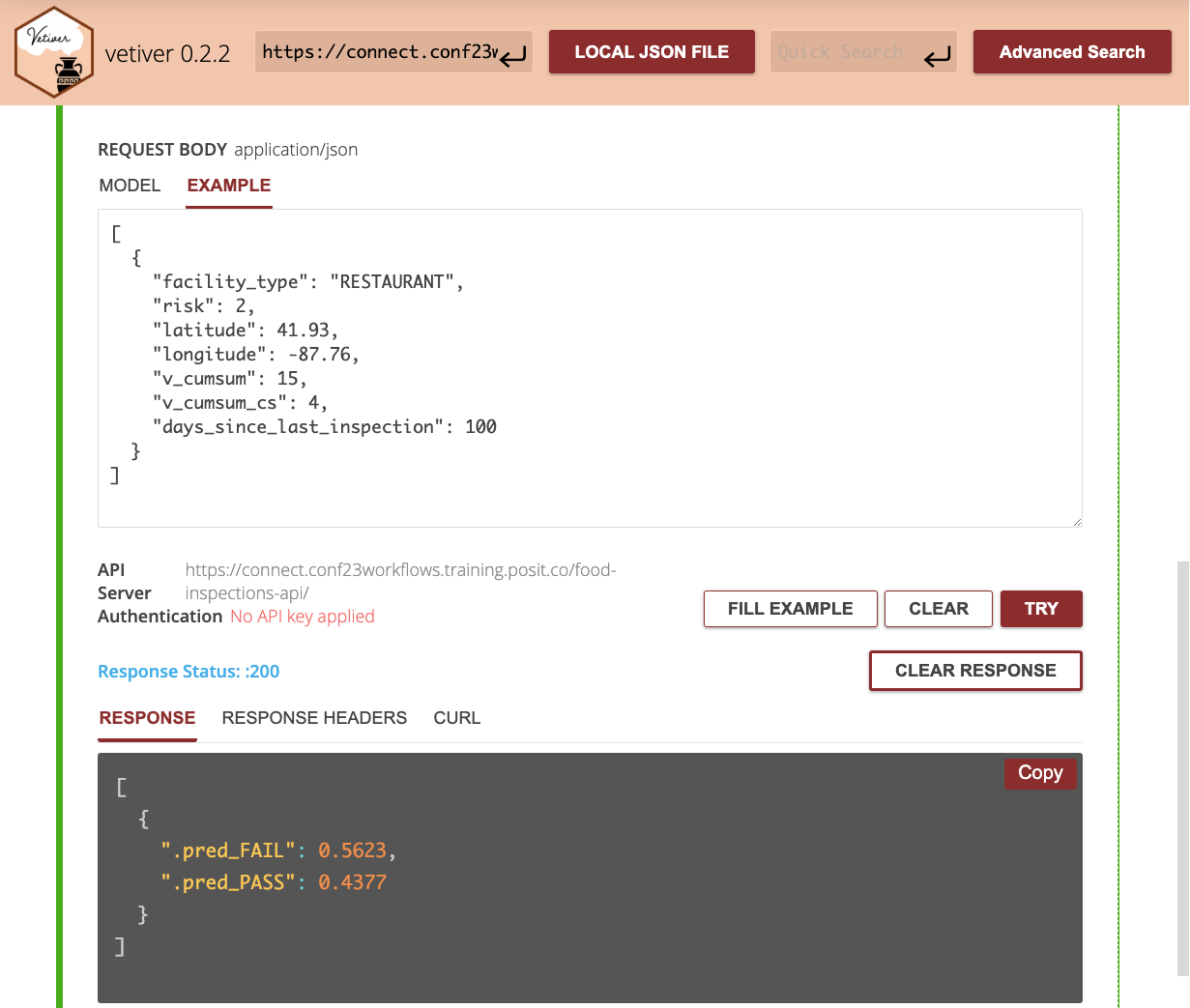This screenshot has height=1008, width=1190.
Task: Click the Quick Search enter arrow icon
Action: (x=936, y=57)
